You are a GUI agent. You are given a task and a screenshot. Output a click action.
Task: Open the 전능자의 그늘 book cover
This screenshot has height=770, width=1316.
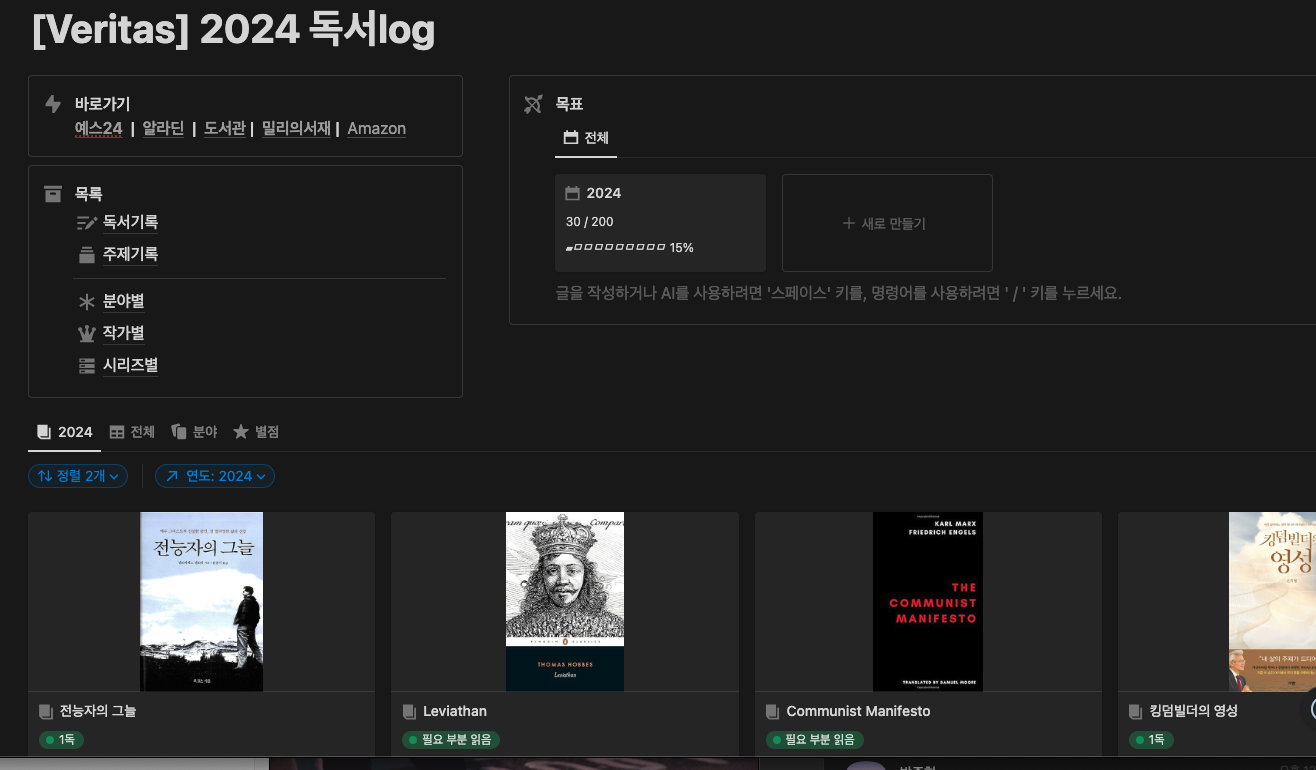[201, 602]
